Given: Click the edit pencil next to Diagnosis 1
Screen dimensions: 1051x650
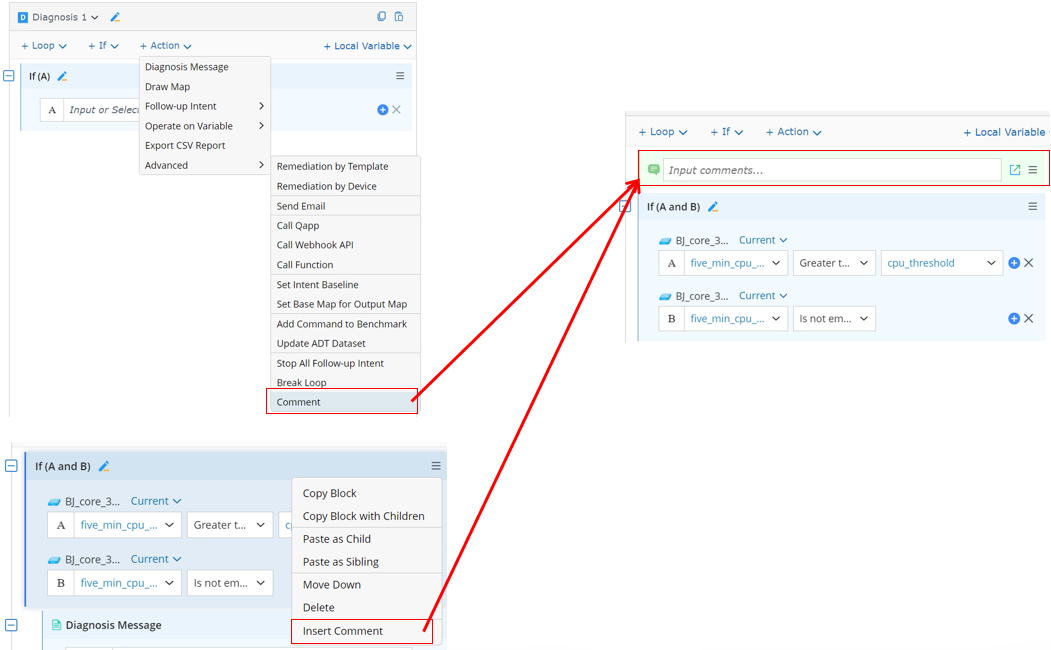Looking at the screenshot, I should (x=115, y=17).
